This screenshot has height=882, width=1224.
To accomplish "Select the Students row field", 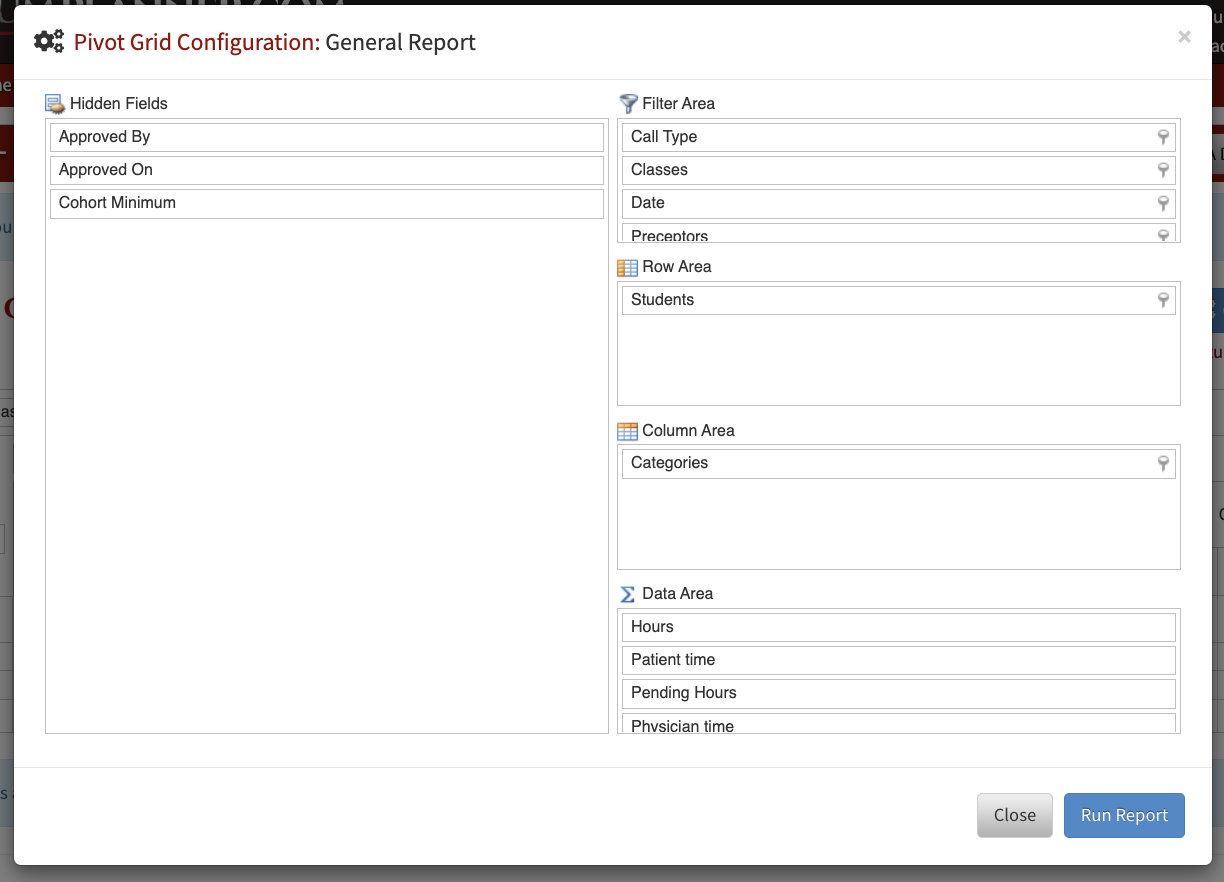I will click(898, 300).
